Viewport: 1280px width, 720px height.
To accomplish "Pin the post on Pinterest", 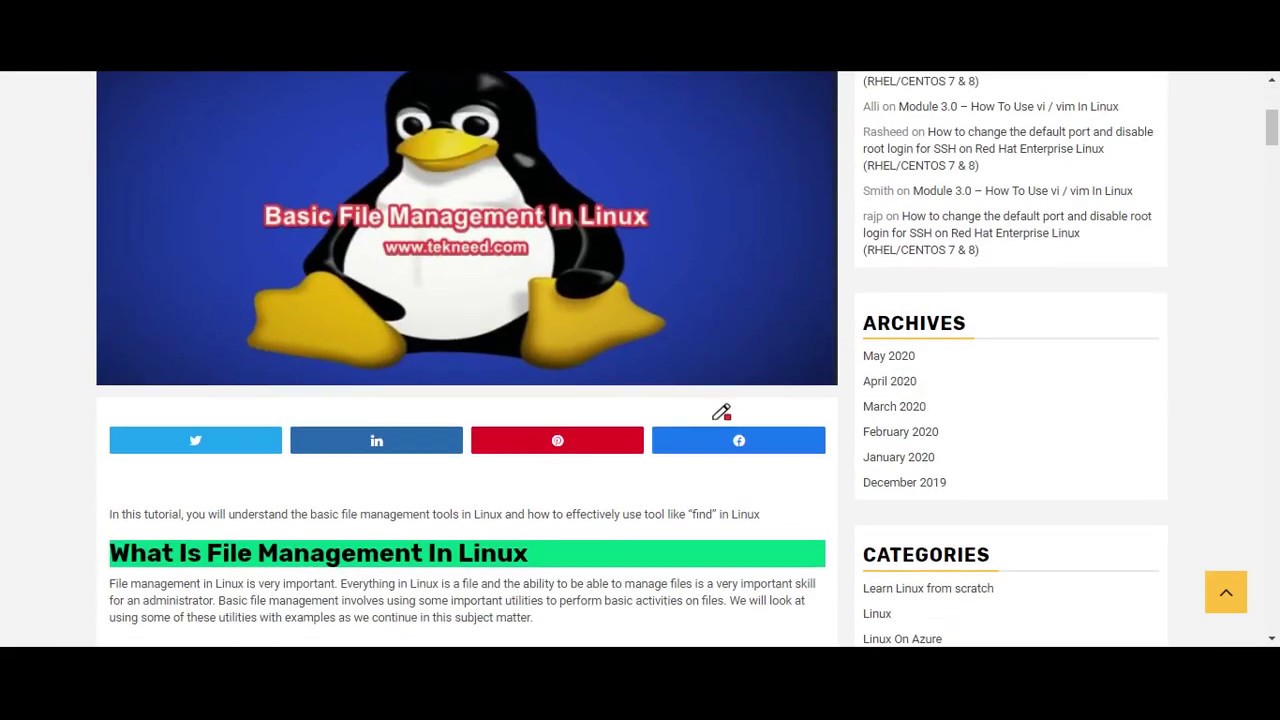I will point(557,440).
